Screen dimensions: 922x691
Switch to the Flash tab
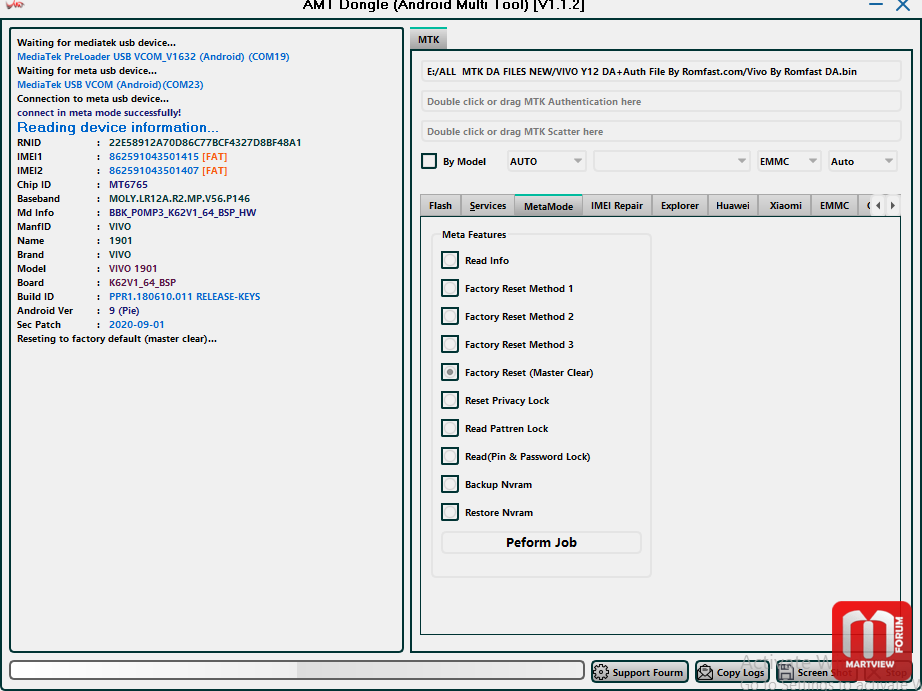[x=440, y=206]
